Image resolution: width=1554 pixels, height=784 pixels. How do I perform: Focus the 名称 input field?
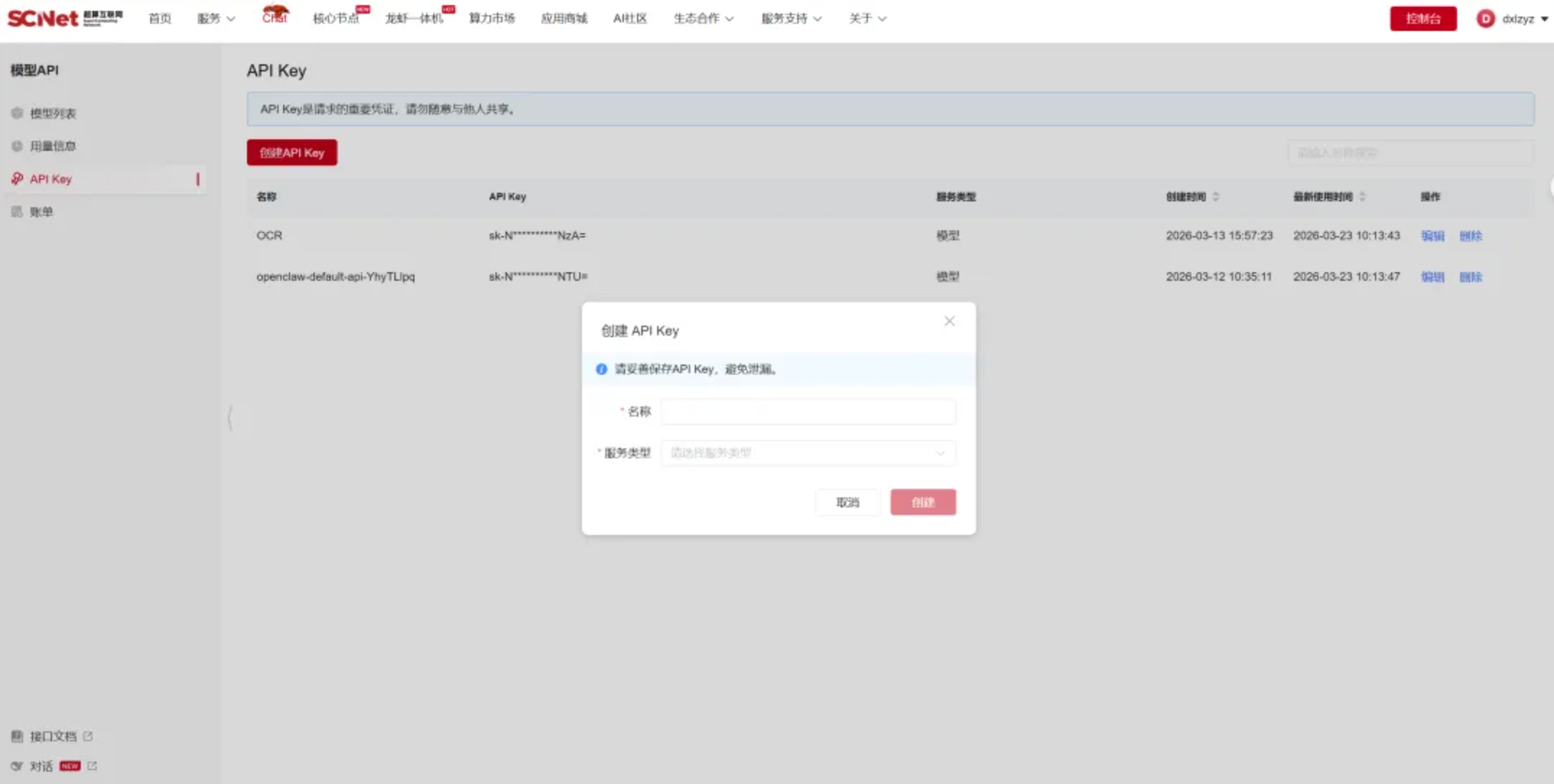(x=807, y=411)
